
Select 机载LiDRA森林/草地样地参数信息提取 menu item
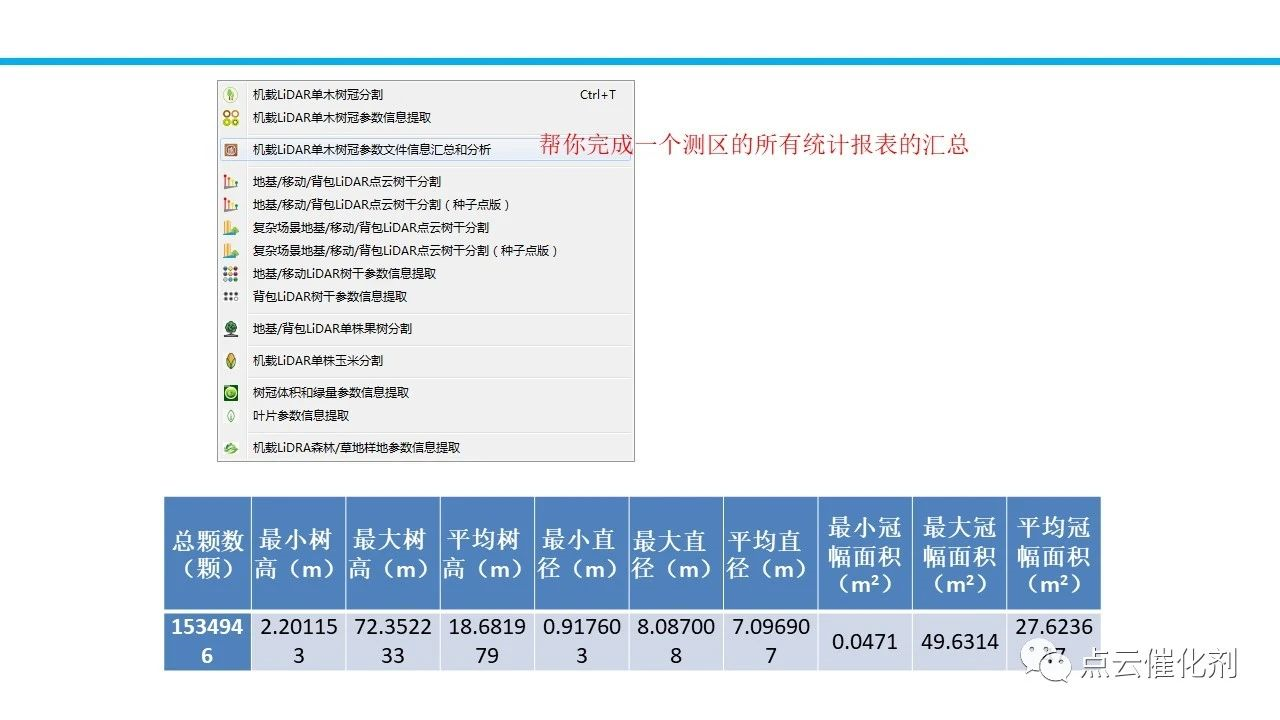pos(426,448)
